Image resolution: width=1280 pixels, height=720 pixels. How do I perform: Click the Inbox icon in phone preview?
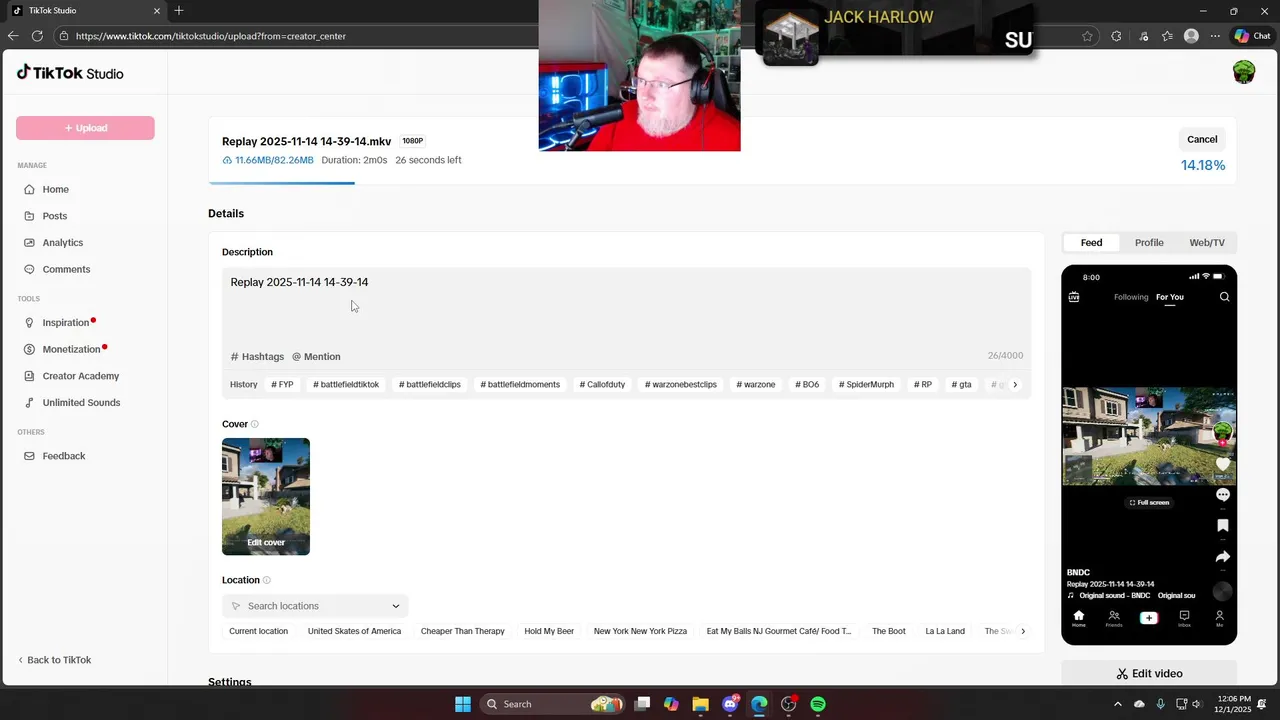click(1184, 618)
